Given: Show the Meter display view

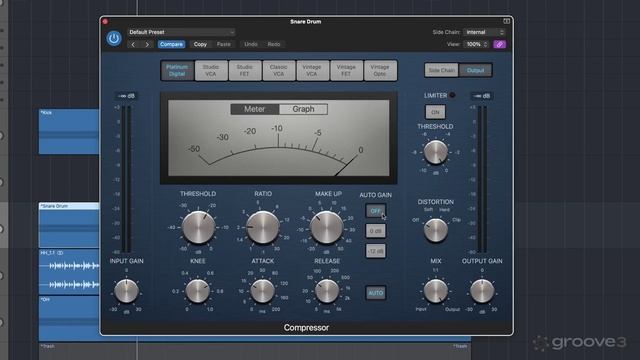Looking at the screenshot, I should click(255, 109).
